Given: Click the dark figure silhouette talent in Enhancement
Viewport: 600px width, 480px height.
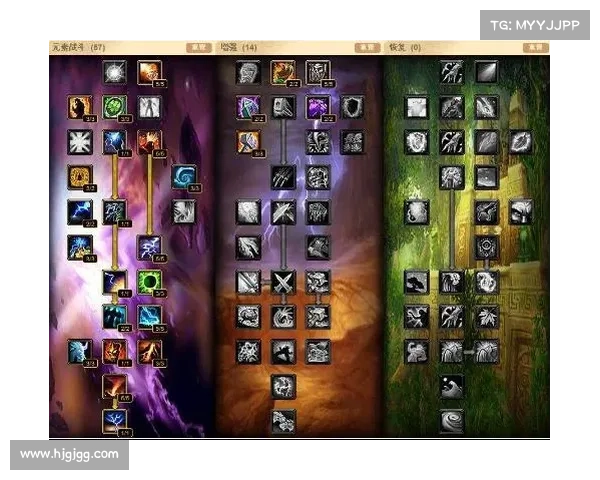Looking at the screenshot, I should pos(283,352).
